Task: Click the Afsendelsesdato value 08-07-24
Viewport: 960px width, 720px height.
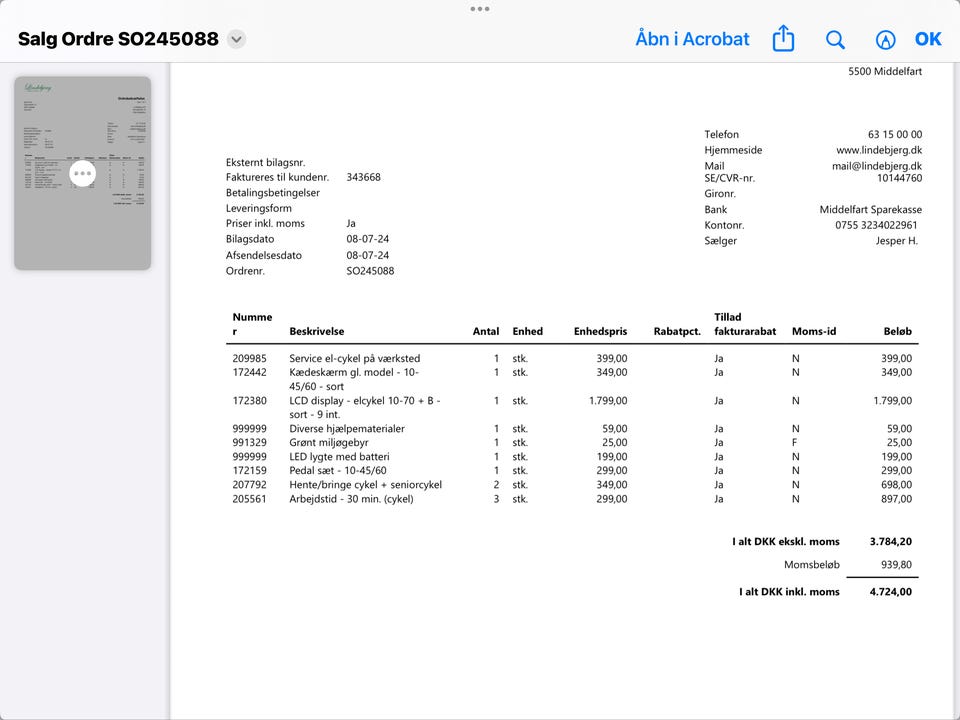Action: [367, 255]
